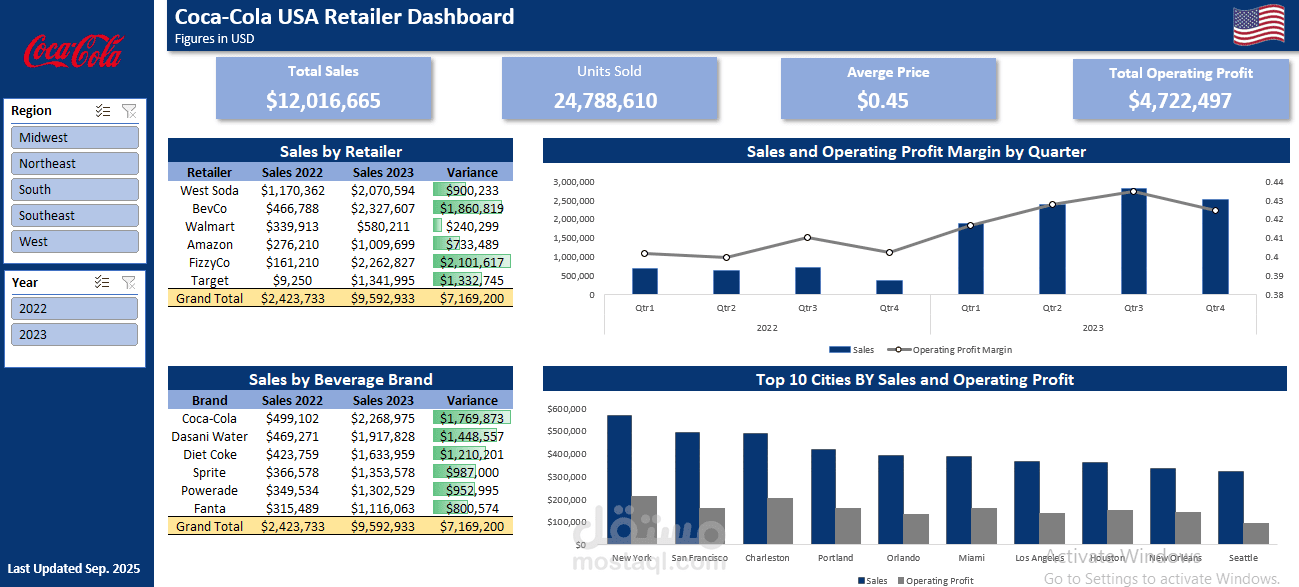Select the Units Sold card
The image size is (1299, 587).
(x=609, y=88)
